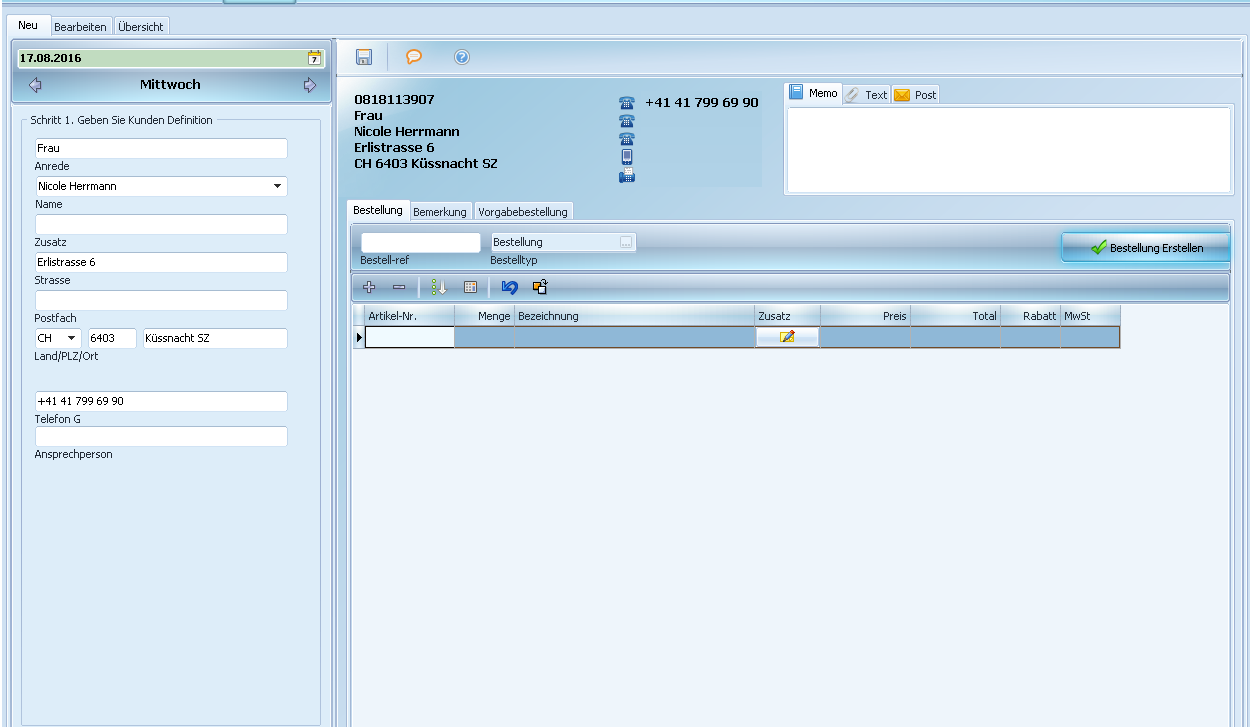Screen dimensions: 1250x727
Task: Switch to the Bearbeiten tab
Action: (80, 27)
